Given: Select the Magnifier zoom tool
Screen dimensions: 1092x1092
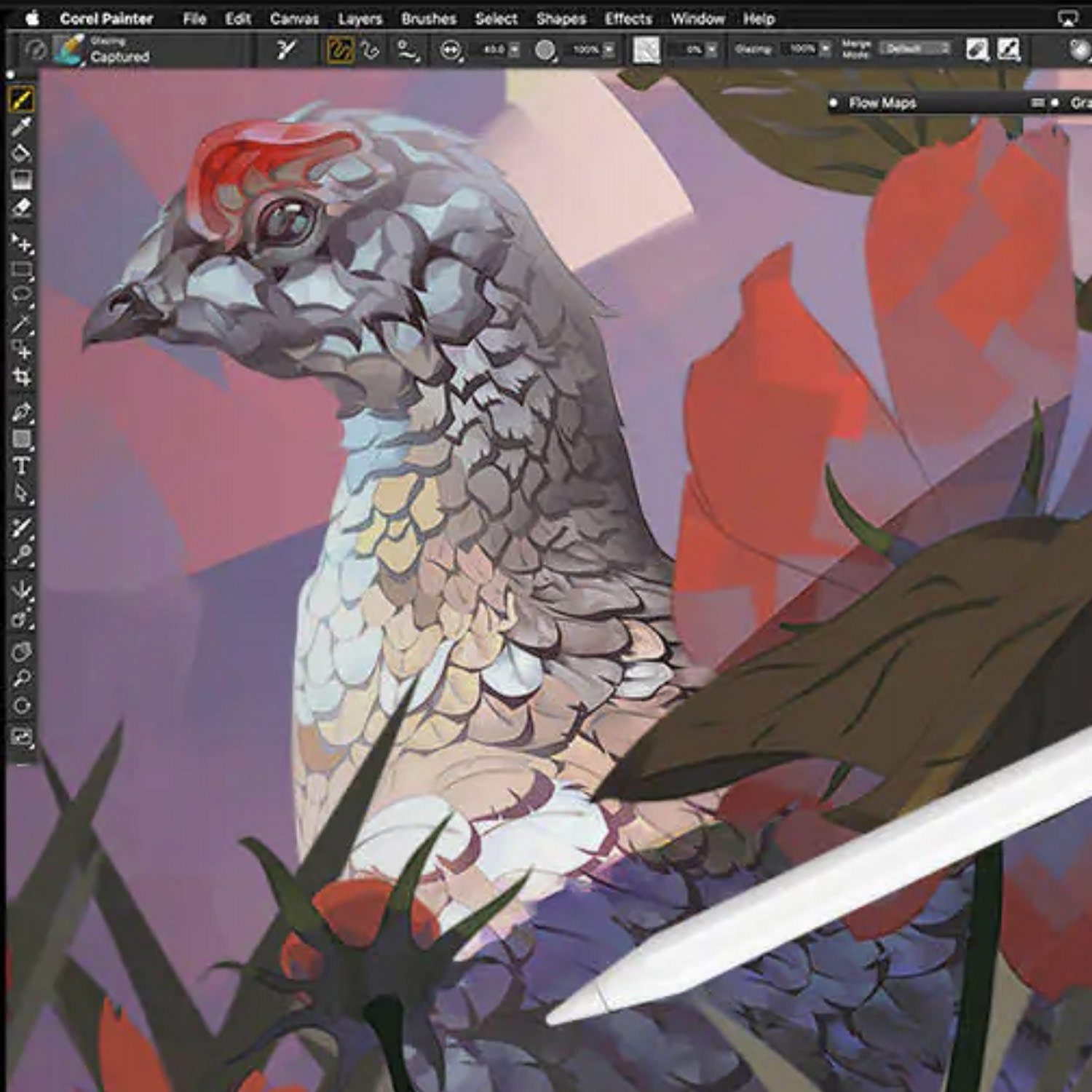Looking at the screenshot, I should 21,678.
